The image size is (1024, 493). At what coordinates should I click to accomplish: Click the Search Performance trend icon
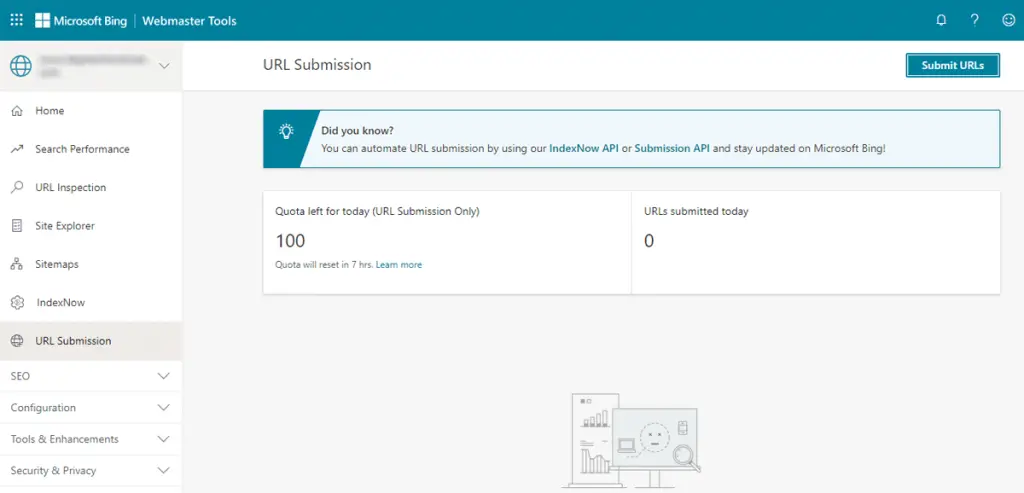pyautogui.click(x=18, y=150)
